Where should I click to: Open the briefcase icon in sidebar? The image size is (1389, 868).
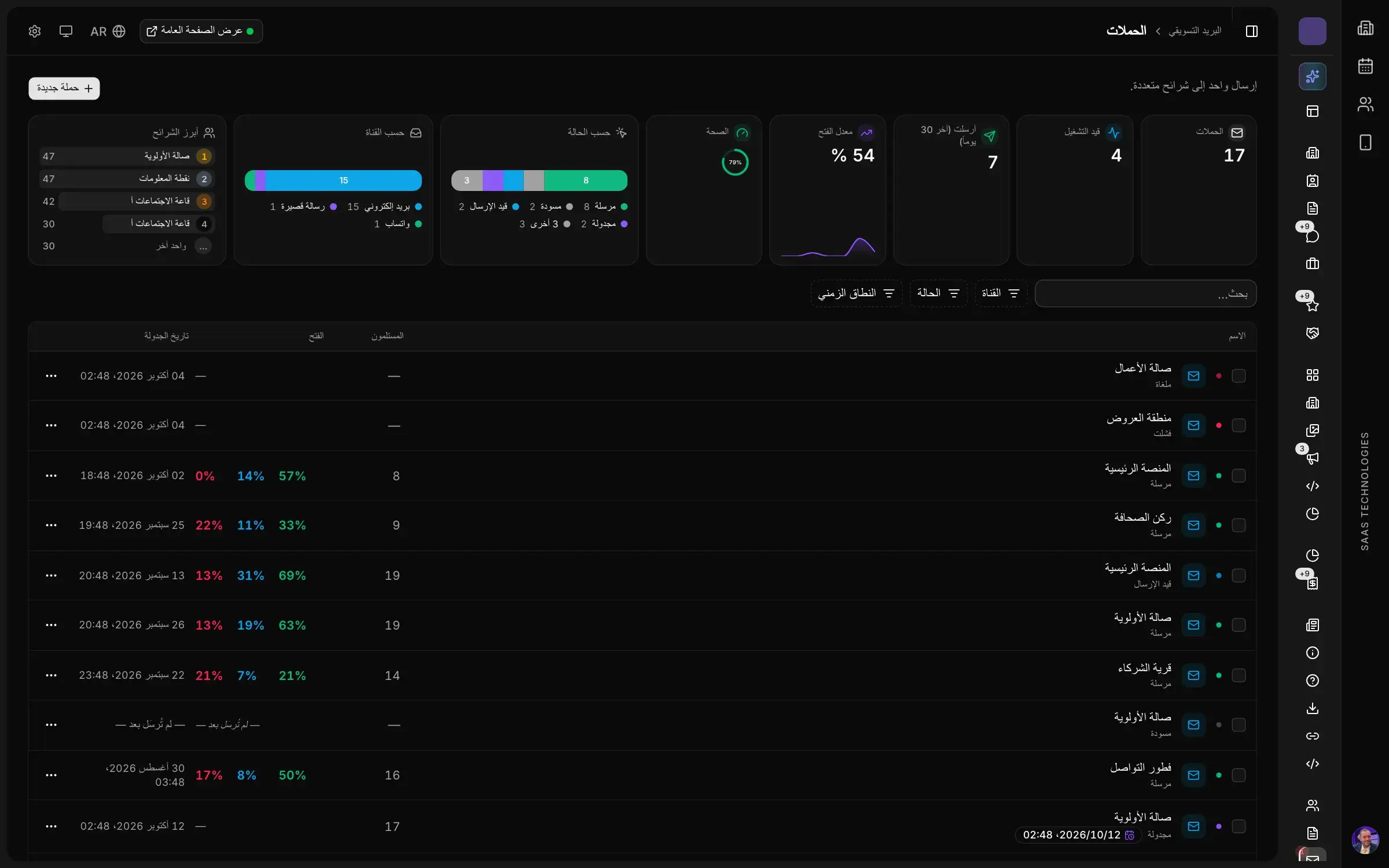click(x=1312, y=264)
